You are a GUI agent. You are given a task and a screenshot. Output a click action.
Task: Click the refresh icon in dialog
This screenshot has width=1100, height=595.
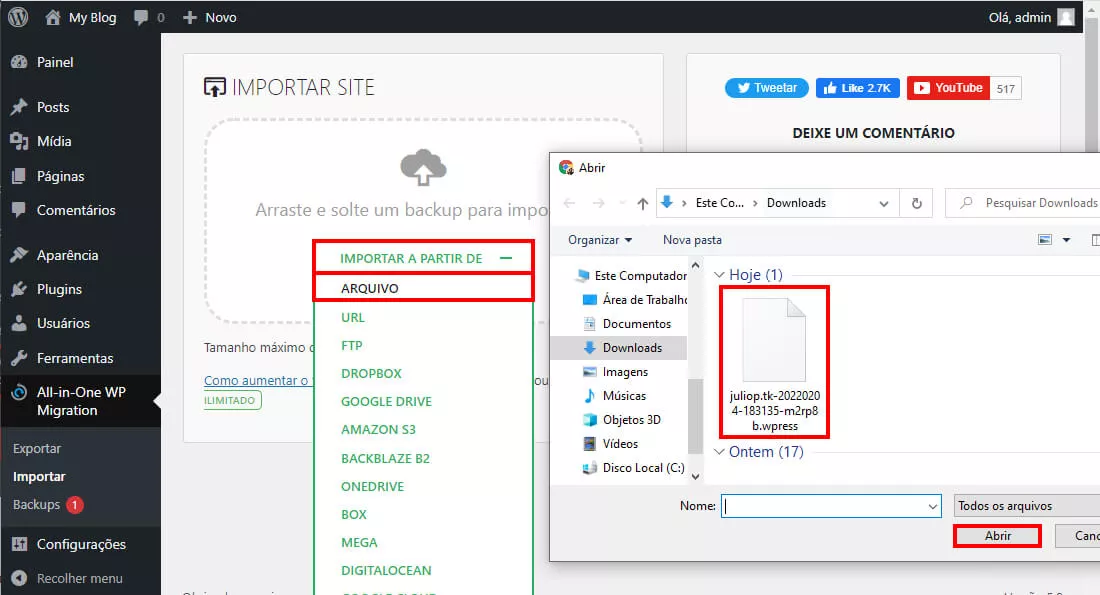click(x=916, y=203)
